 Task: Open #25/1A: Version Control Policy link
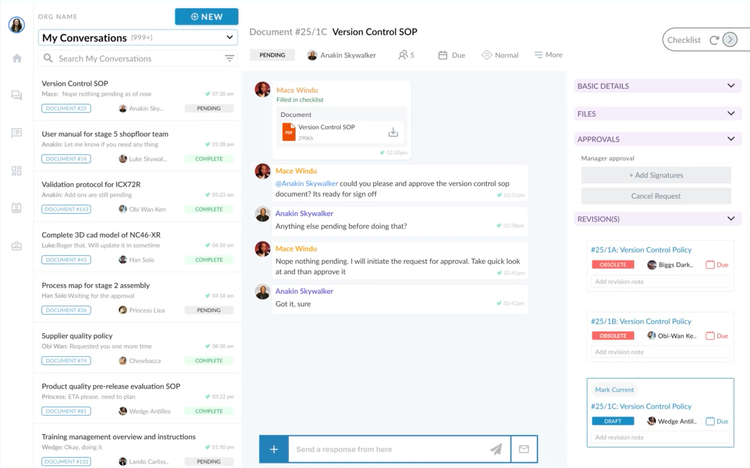coord(641,250)
